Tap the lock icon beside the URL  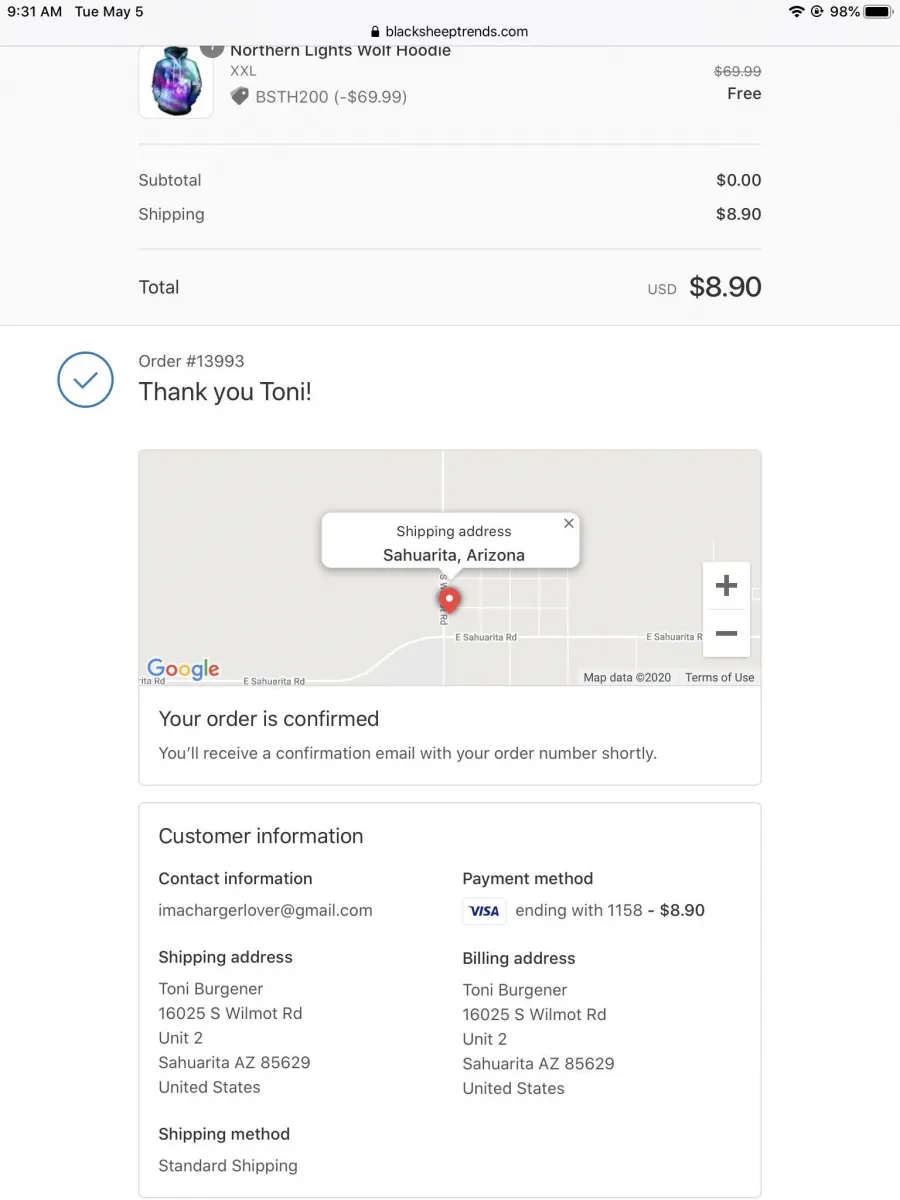tap(376, 31)
